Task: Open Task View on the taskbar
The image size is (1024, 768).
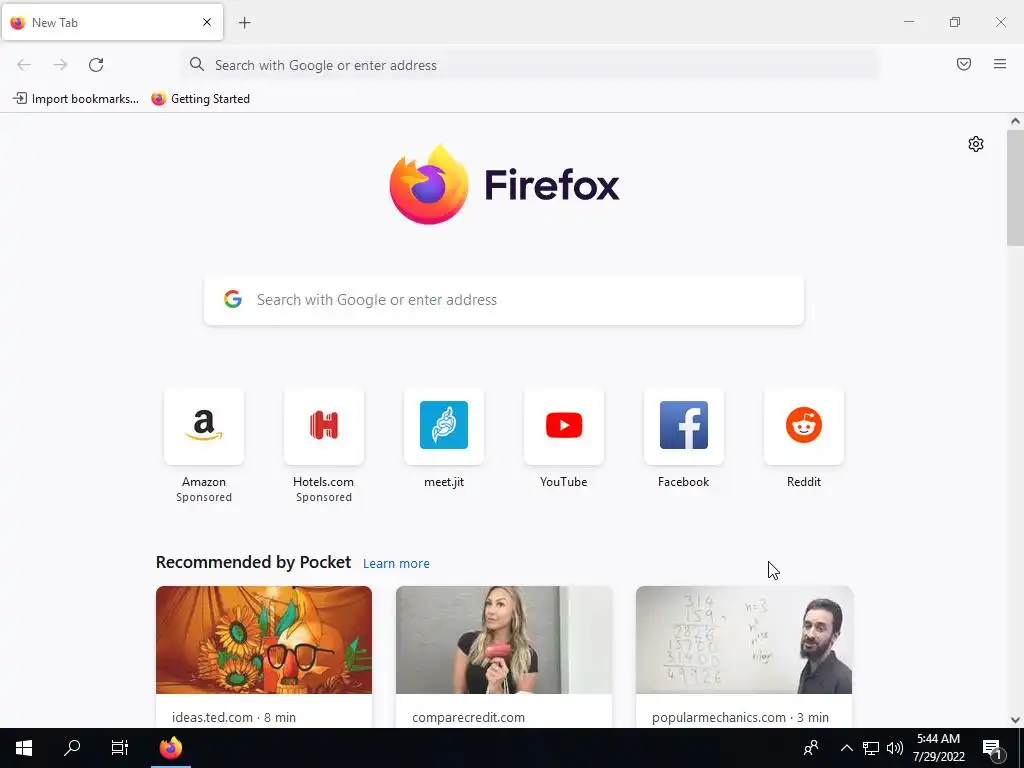Action: coord(120,748)
